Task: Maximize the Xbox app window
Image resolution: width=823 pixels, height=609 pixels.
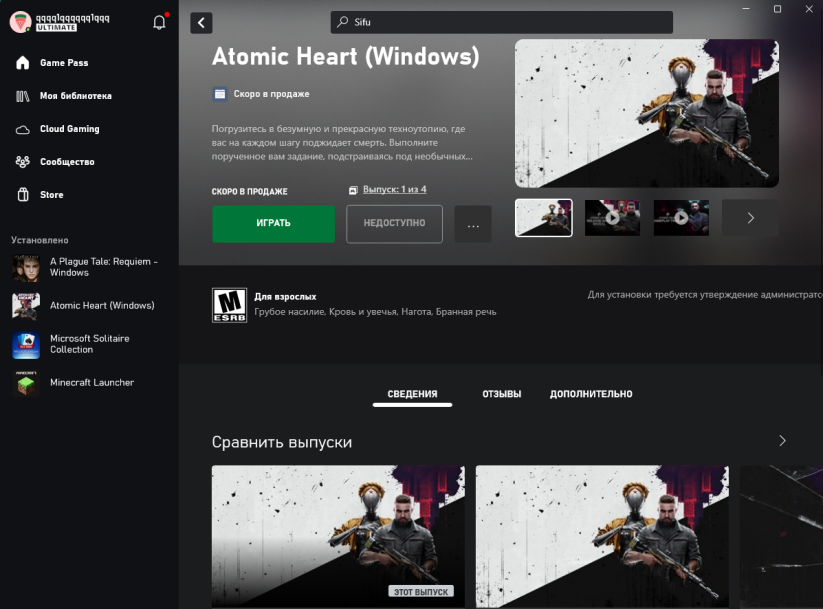Action: [777, 9]
